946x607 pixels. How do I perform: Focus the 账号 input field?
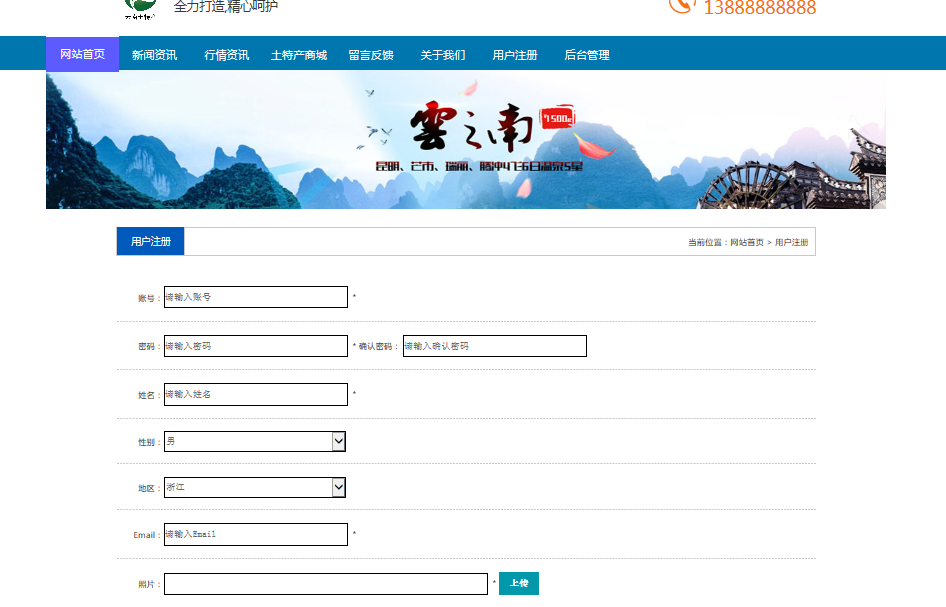click(255, 297)
